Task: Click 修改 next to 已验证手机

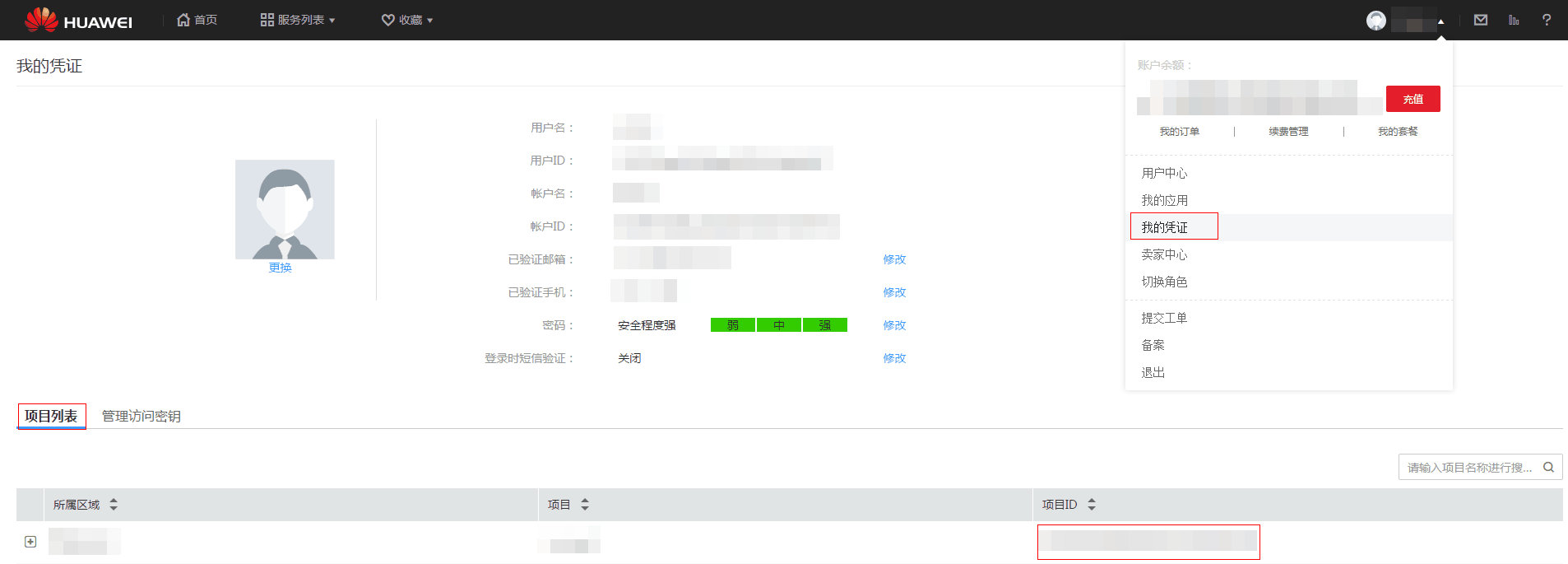Action: coord(894,292)
